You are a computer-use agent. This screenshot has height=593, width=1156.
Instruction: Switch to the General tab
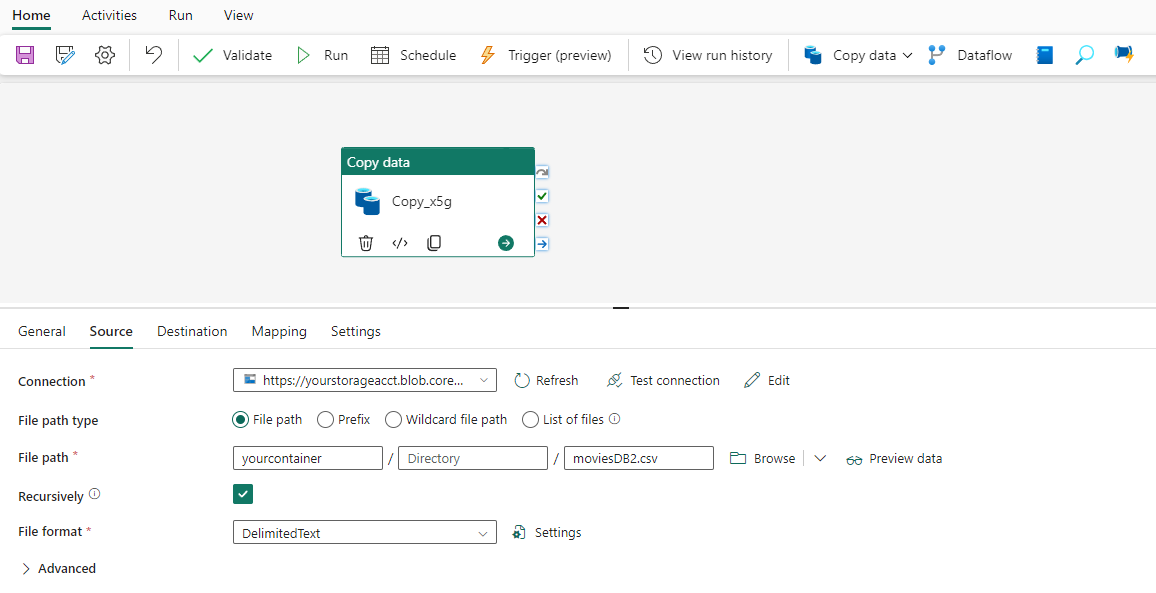42,331
